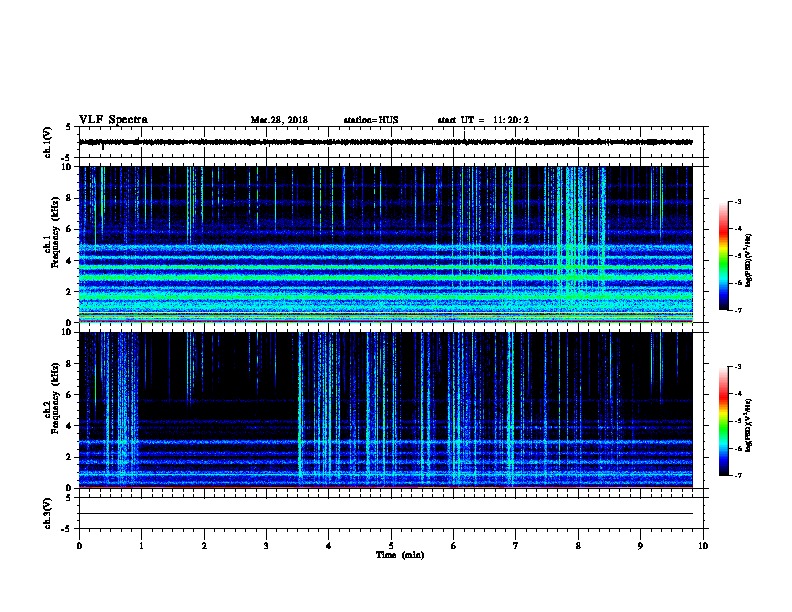Click the time axis tick label "3"
This screenshot has height=612, width=792.
[266, 546]
